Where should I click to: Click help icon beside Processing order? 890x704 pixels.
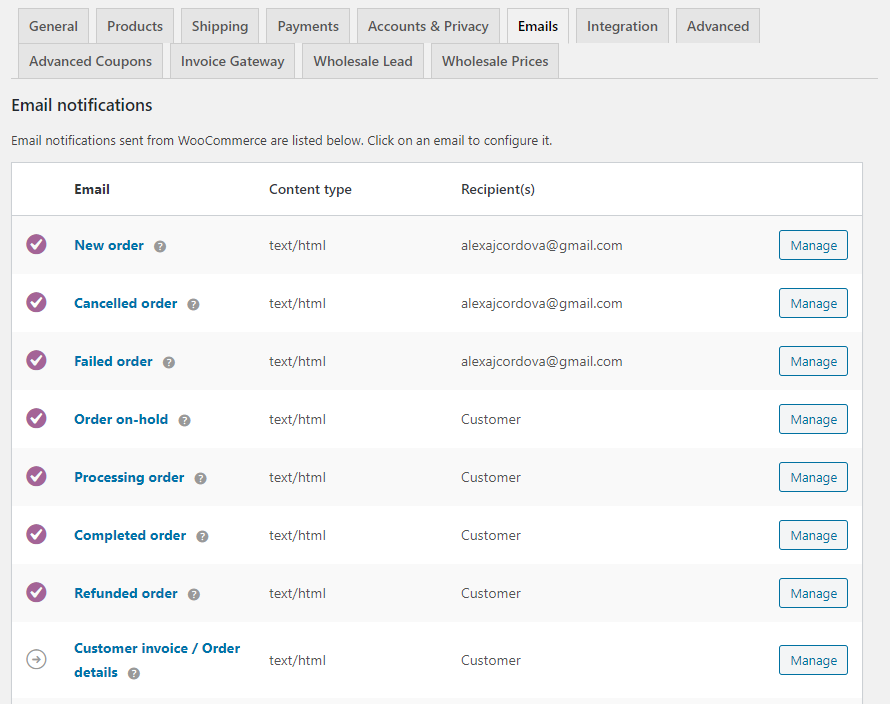point(200,478)
